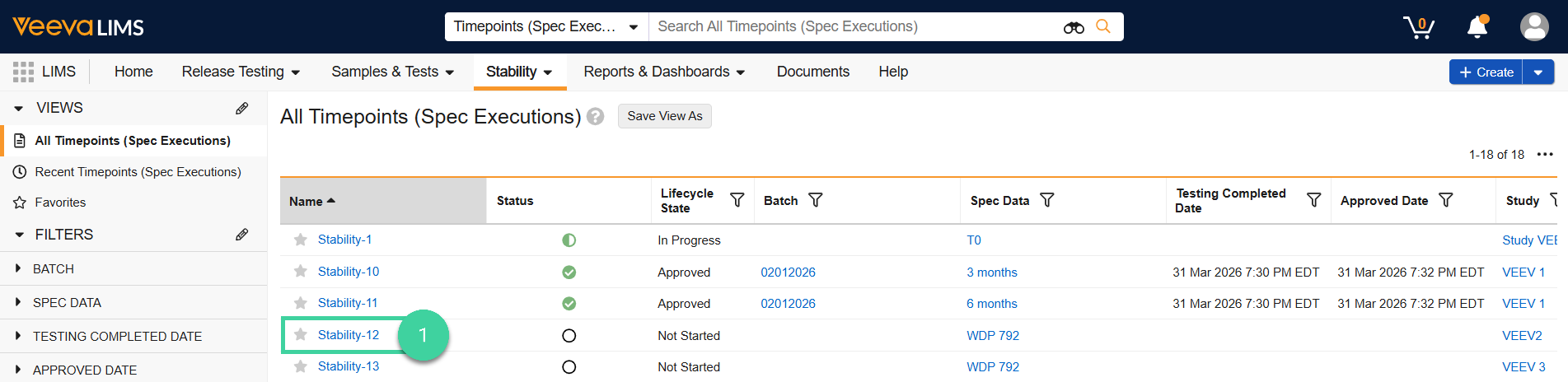The image size is (1568, 382).
Task: Expand the BATCH filter section
Action: [18, 269]
